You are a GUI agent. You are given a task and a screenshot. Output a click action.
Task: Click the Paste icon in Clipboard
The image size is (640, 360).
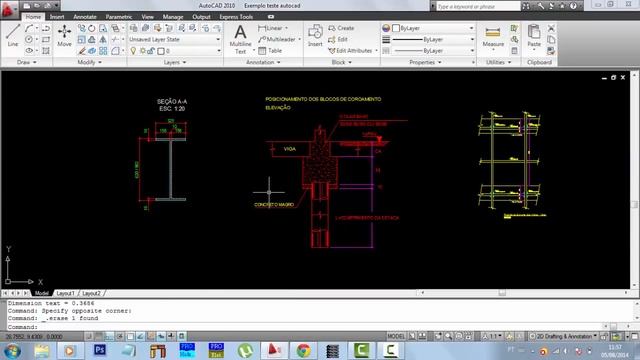pyautogui.click(x=534, y=36)
